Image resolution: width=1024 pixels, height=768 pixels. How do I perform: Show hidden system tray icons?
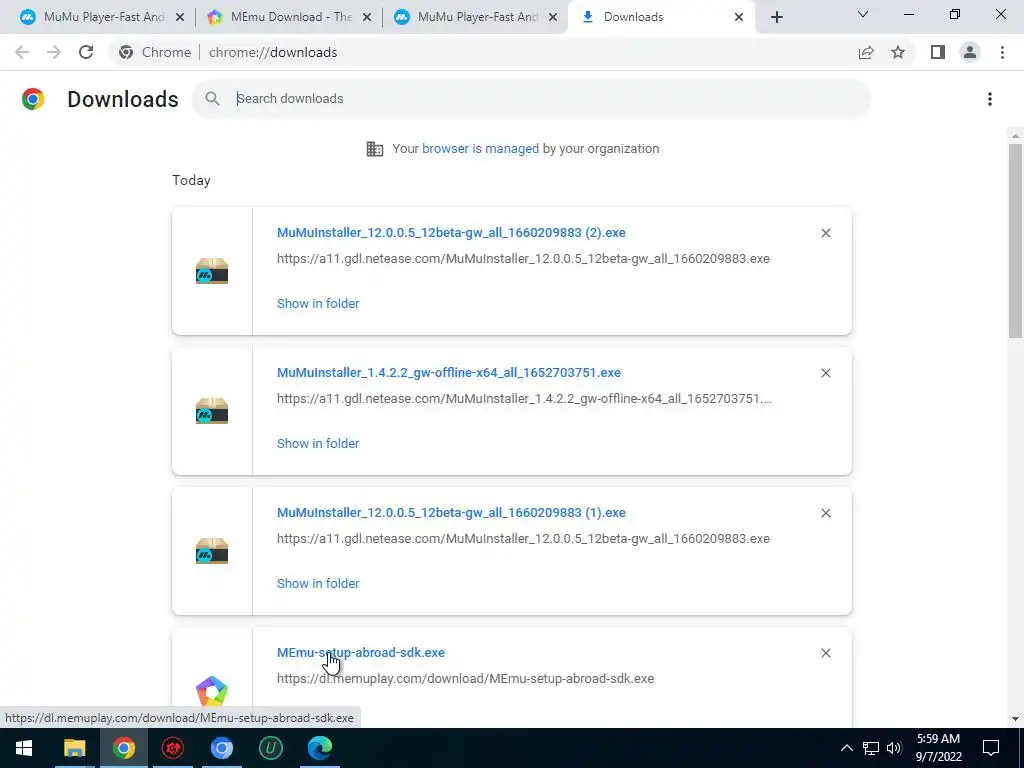tap(846, 748)
